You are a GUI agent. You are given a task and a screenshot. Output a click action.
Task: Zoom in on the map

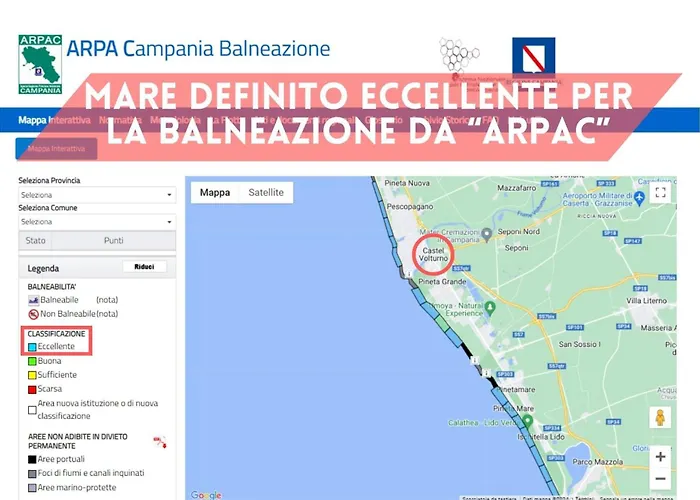(660, 457)
